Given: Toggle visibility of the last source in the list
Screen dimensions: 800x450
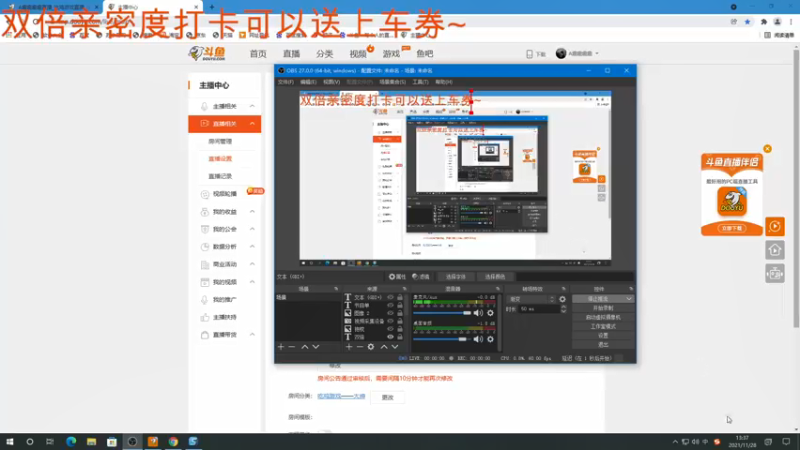Looking at the screenshot, I should (x=390, y=337).
